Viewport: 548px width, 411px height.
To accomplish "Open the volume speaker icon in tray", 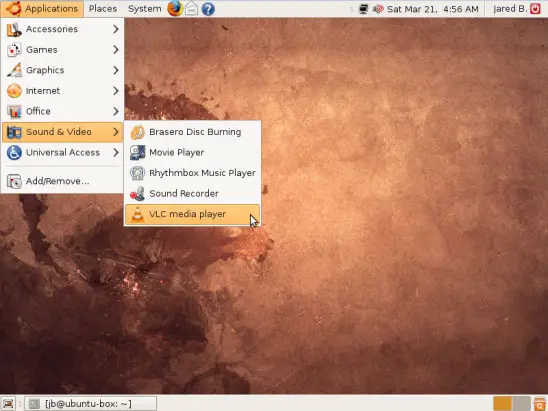I will (378, 9).
